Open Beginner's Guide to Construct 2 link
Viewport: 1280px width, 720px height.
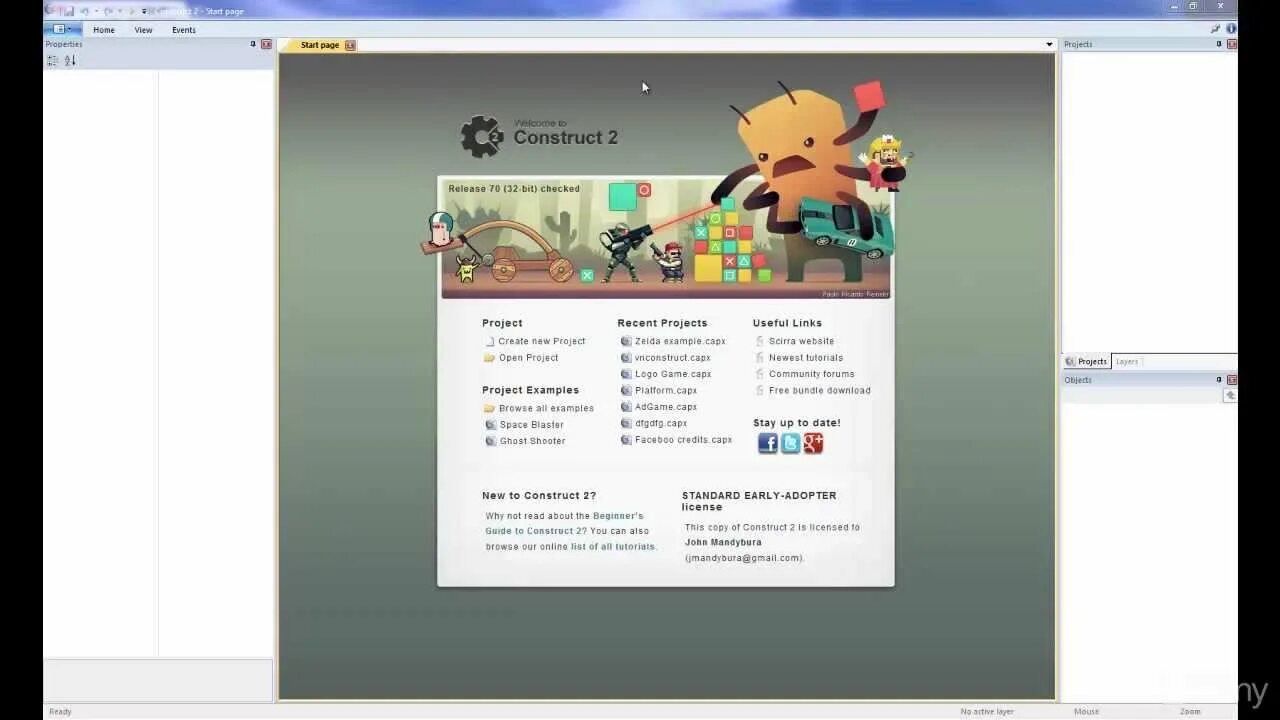[x=565, y=524]
